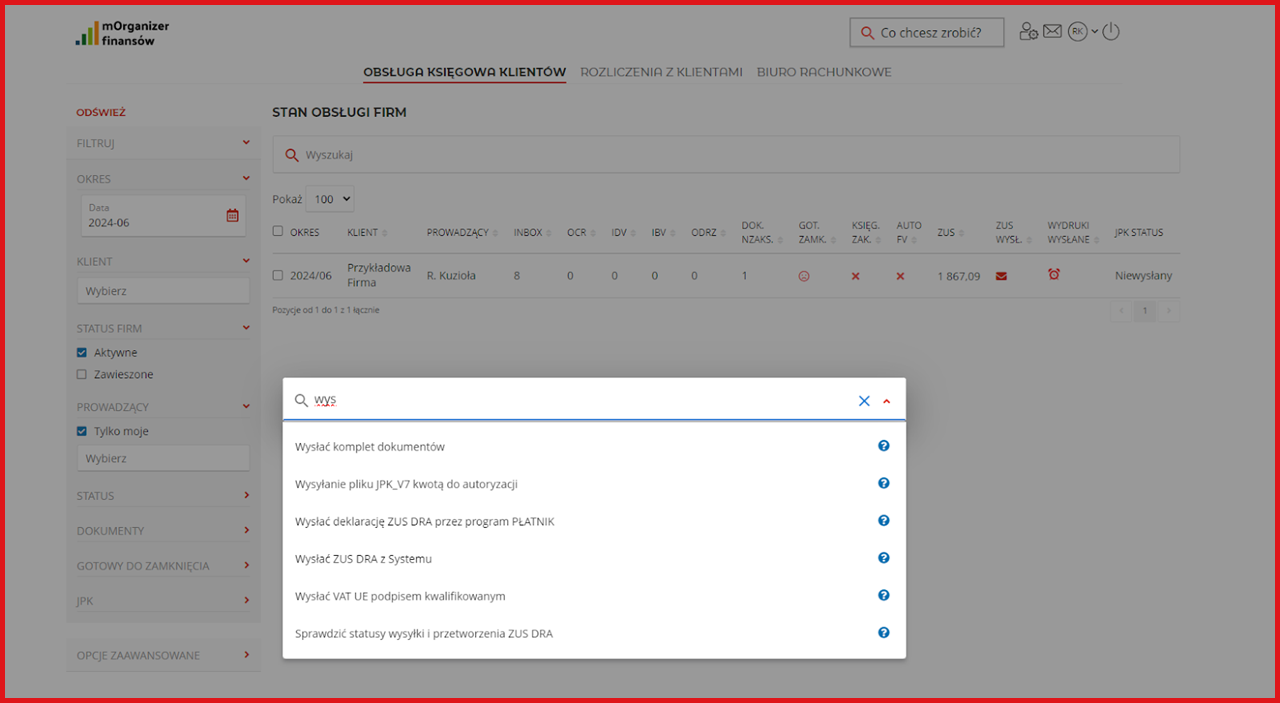Viewport: 1280px width, 703px height.
Task: Toggle the 'Tylko moje' checkbox
Action: [82, 431]
